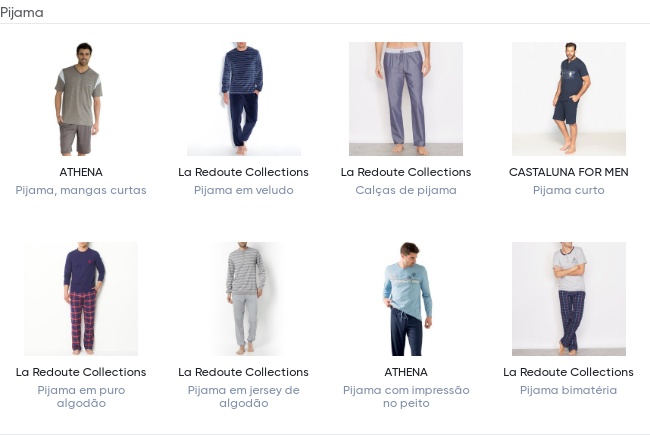650x435 pixels.
Task: Click the CASTALUNA FOR MEN brand name
Action: (x=568, y=172)
